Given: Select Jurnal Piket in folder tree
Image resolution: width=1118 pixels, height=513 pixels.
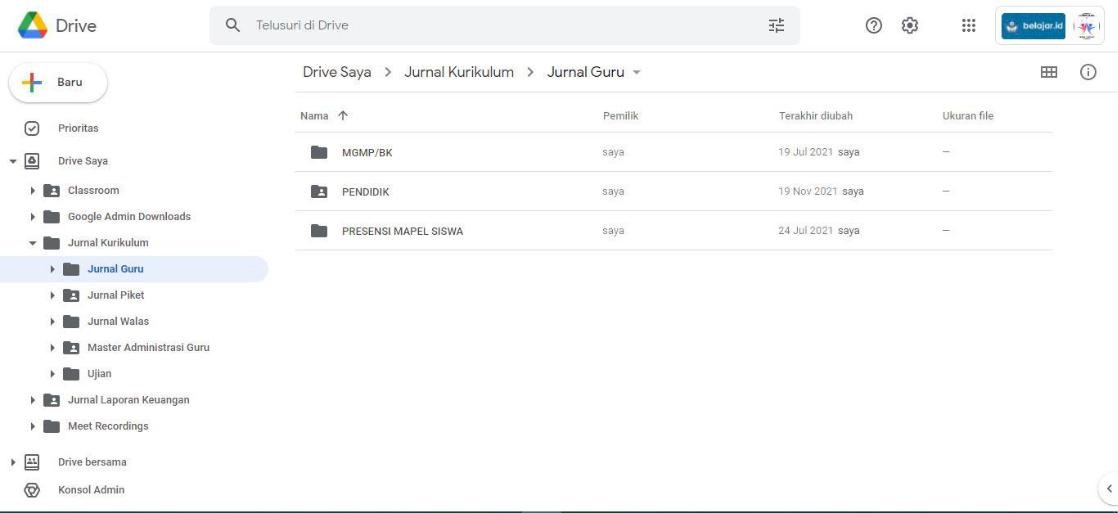Looking at the screenshot, I should (115, 295).
